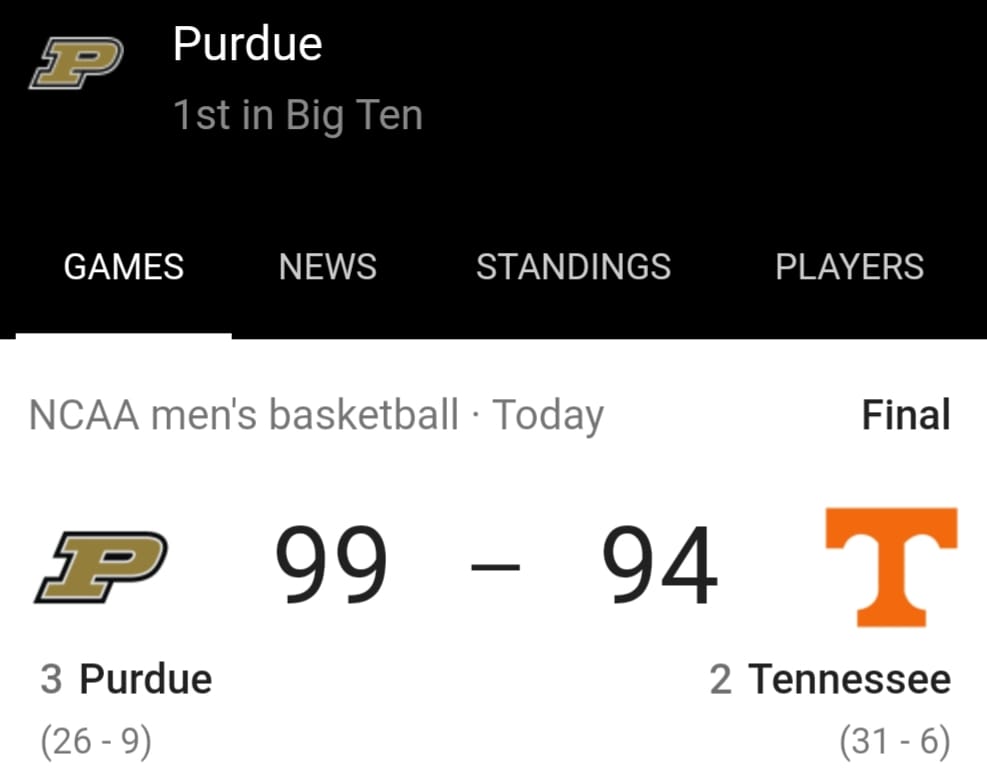
Task: Click Tennessee's record (31 - 6)
Action: pyautogui.click(x=895, y=741)
